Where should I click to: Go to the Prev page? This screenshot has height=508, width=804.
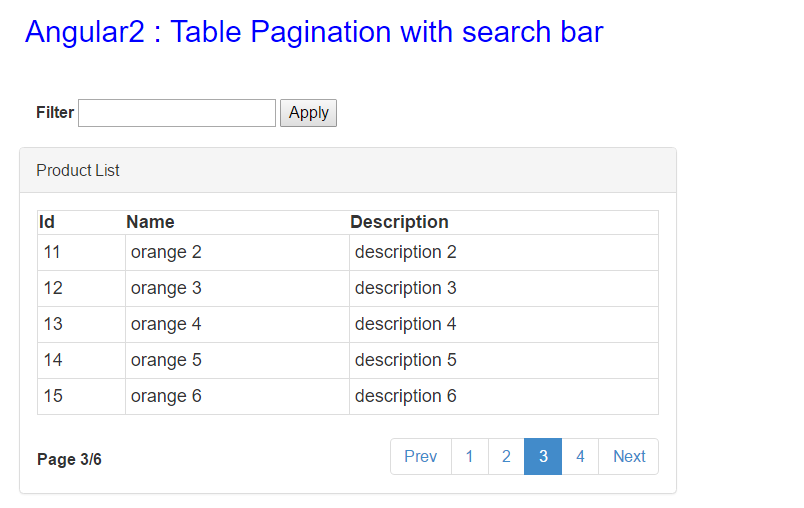point(420,456)
